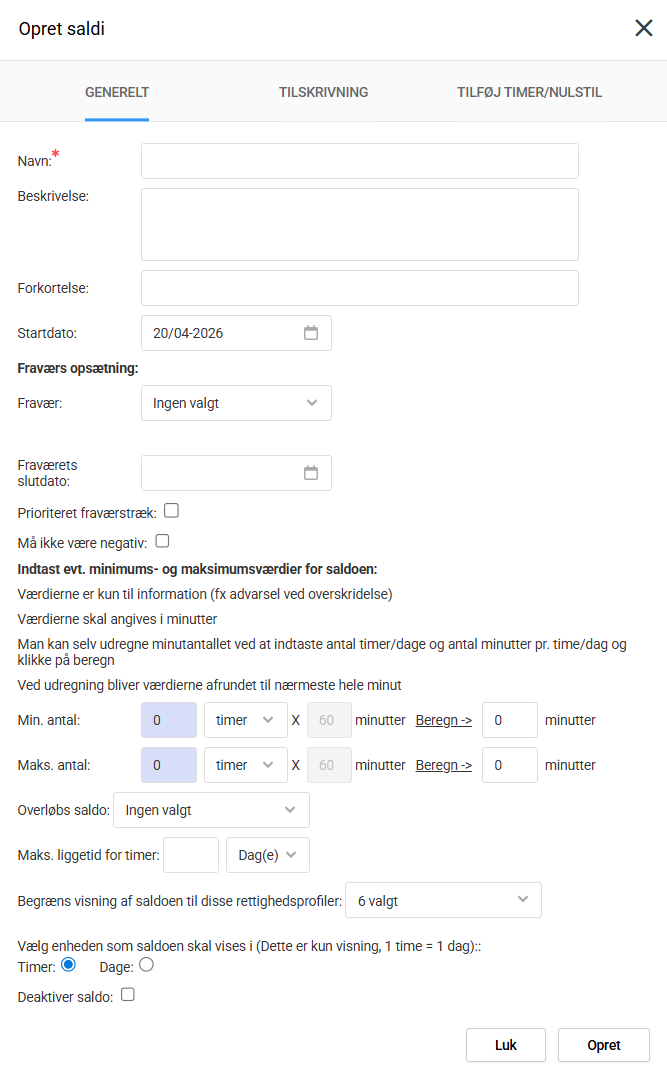Viewport: 667px width, 1072px height.
Task: Close the Opret saldi dialog
Action: (643, 28)
